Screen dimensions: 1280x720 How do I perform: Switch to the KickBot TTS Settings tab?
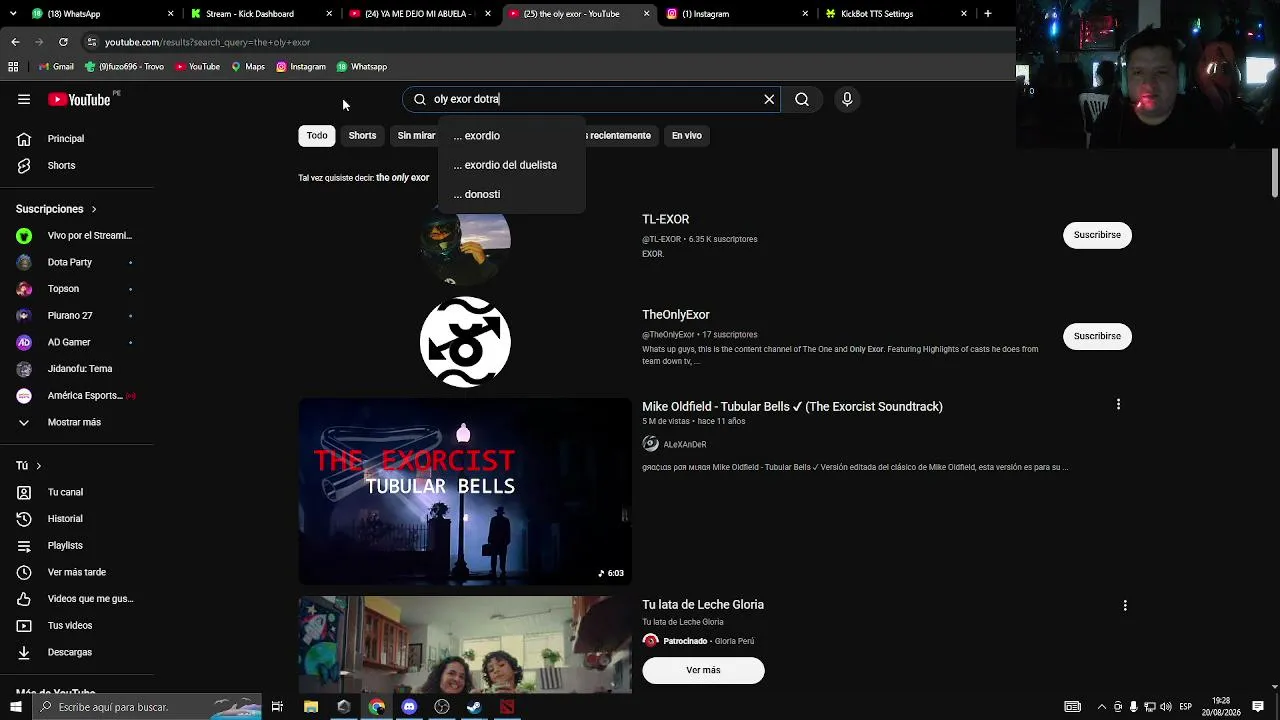point(896,14)
